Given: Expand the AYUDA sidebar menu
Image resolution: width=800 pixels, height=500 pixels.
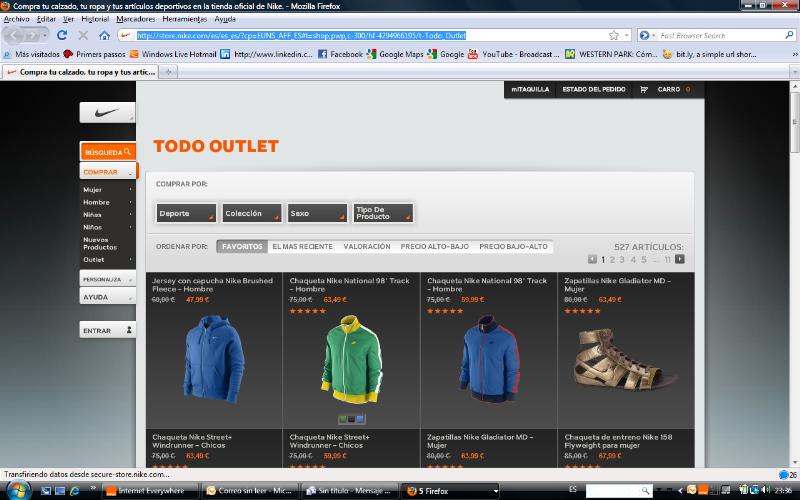Looking at the screenshot, I should (108, 297).
